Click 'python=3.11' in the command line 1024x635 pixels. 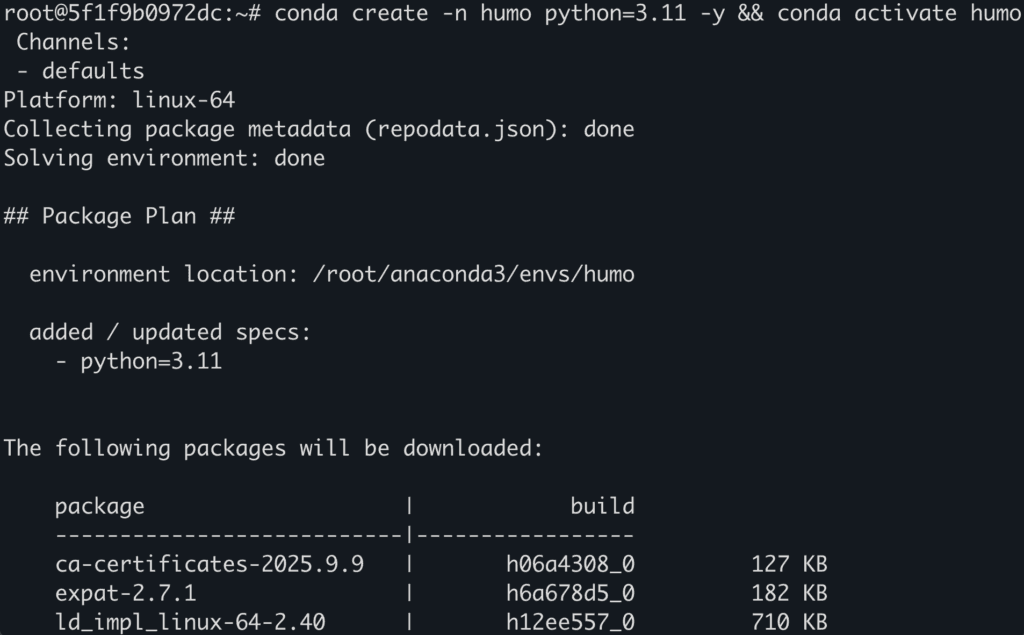615,13
